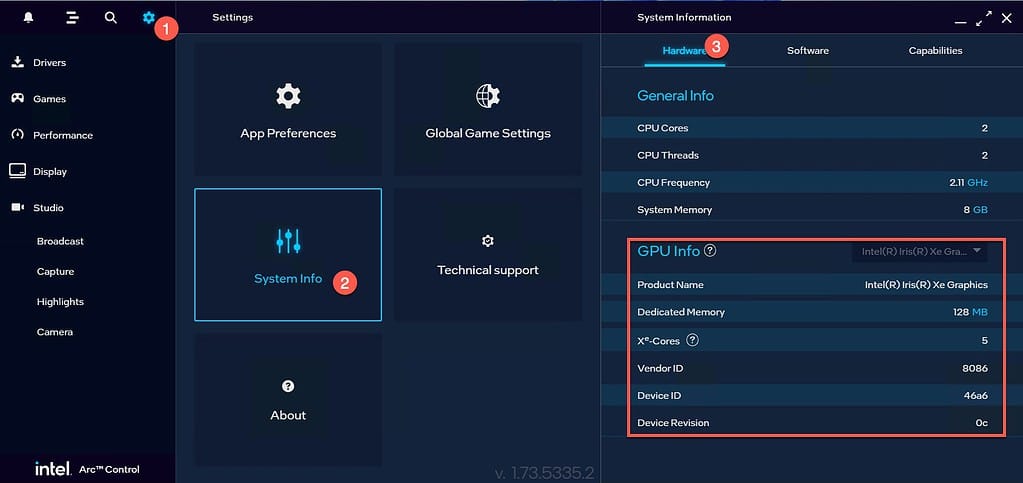Click the Technical support gear icon
The width and height of the screenshot is (1023, 483).
click(487, 241)
